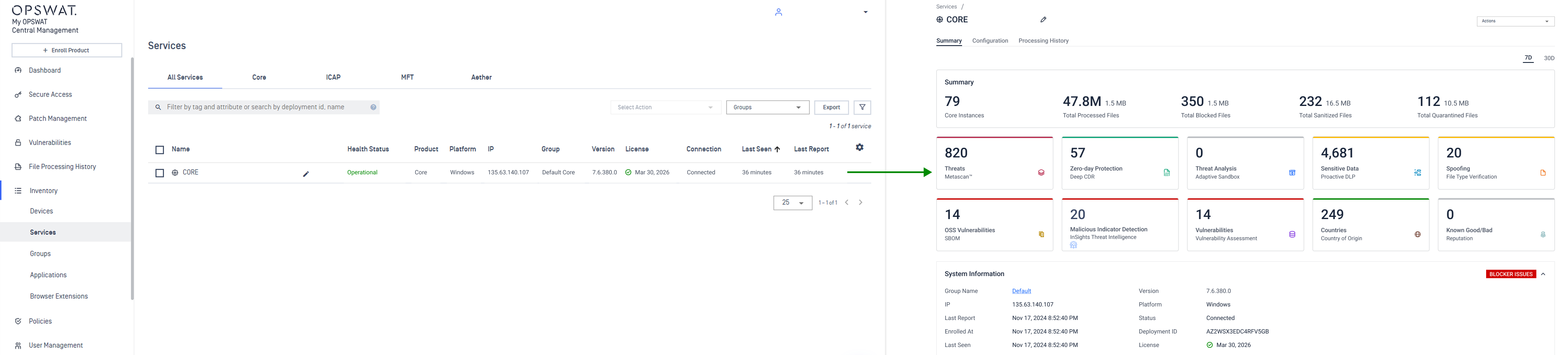Click the Patch Management icon

(x=18, y=119)
